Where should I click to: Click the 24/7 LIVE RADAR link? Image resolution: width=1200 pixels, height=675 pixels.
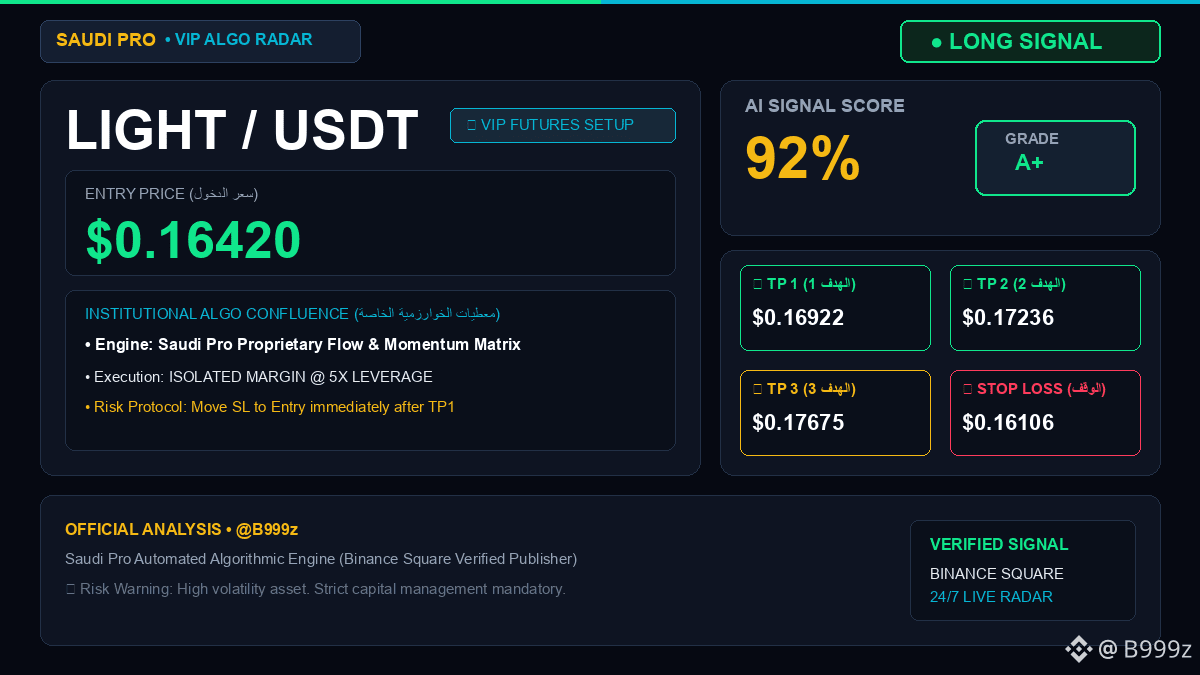click(991, 597)
